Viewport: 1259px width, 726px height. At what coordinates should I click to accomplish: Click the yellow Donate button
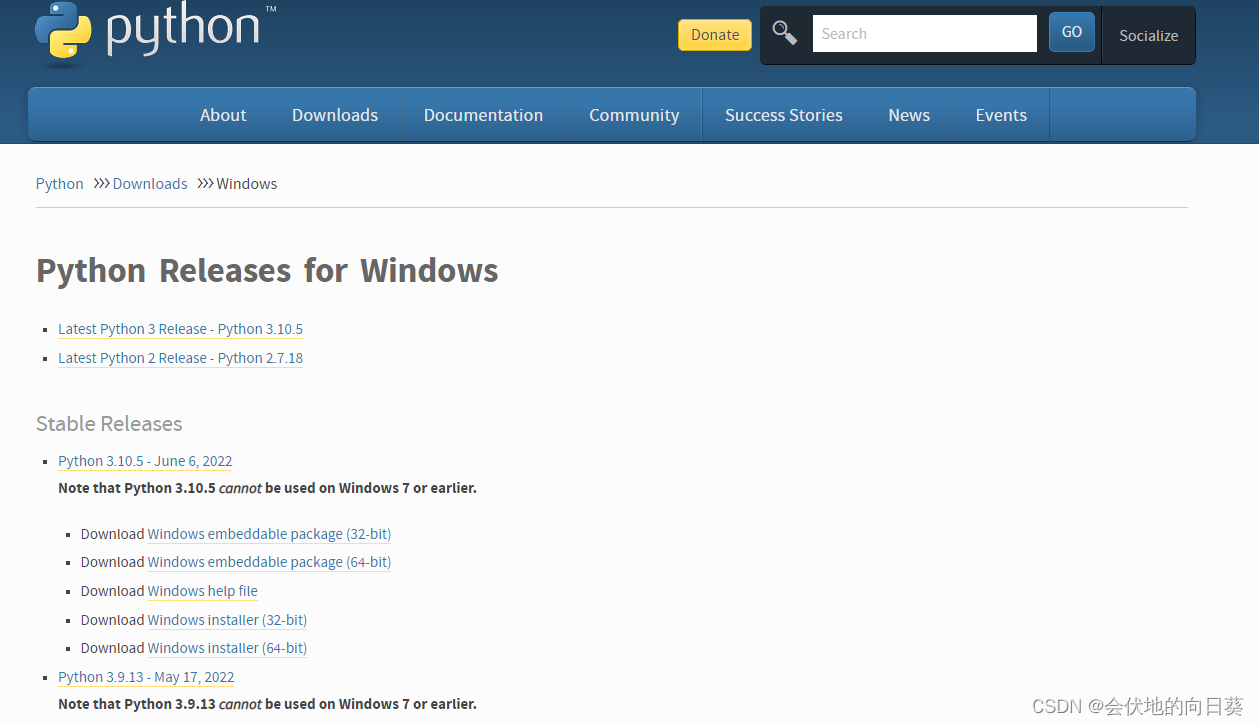[715, 35]
